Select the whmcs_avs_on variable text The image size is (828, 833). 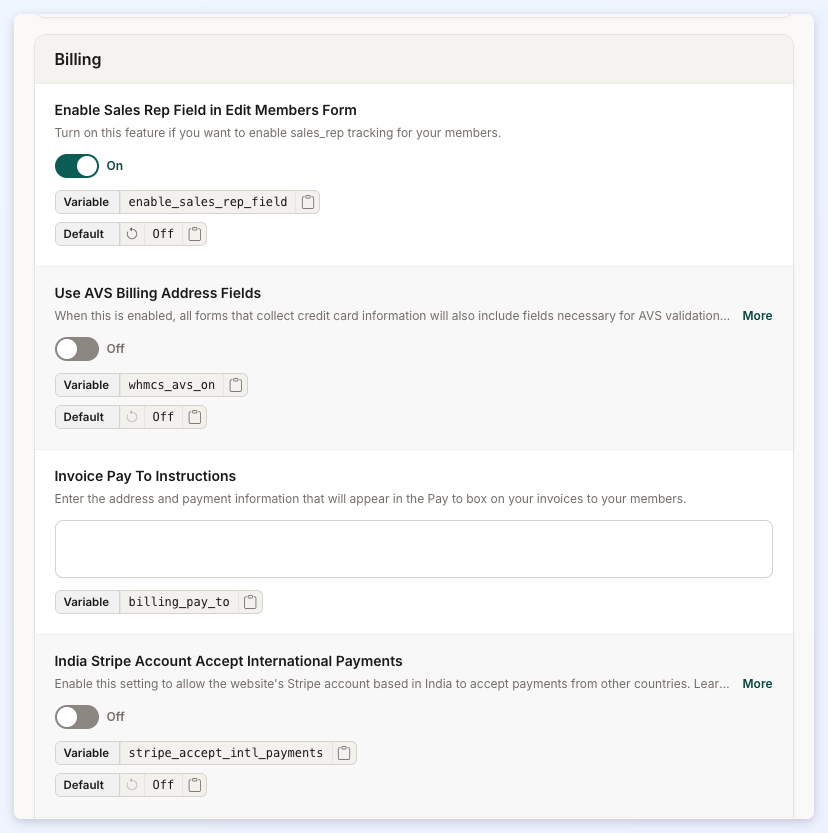tap(172, 385)
